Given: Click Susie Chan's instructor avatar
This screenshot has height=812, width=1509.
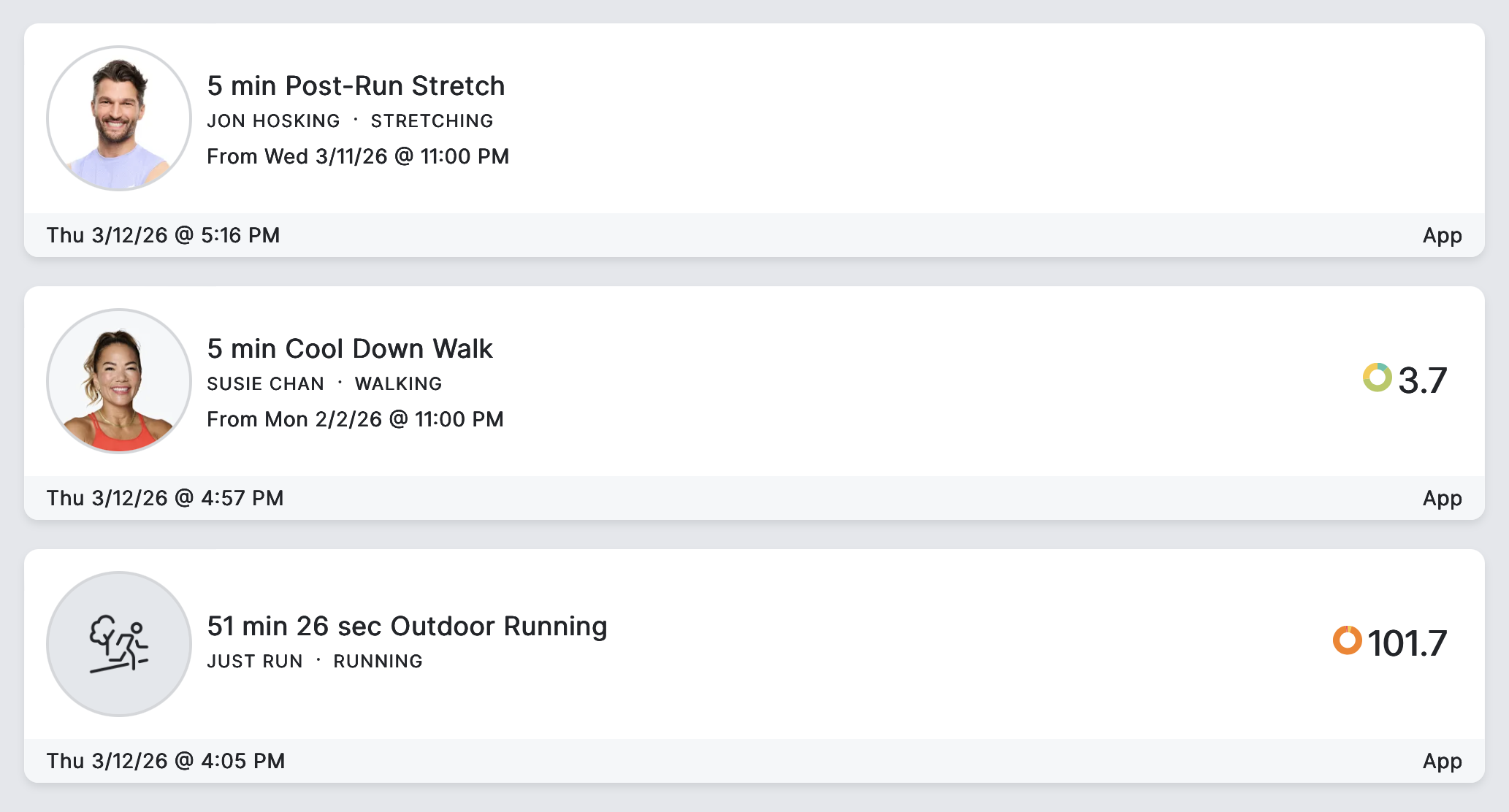Looking at the screenshot, I should 119,381.
